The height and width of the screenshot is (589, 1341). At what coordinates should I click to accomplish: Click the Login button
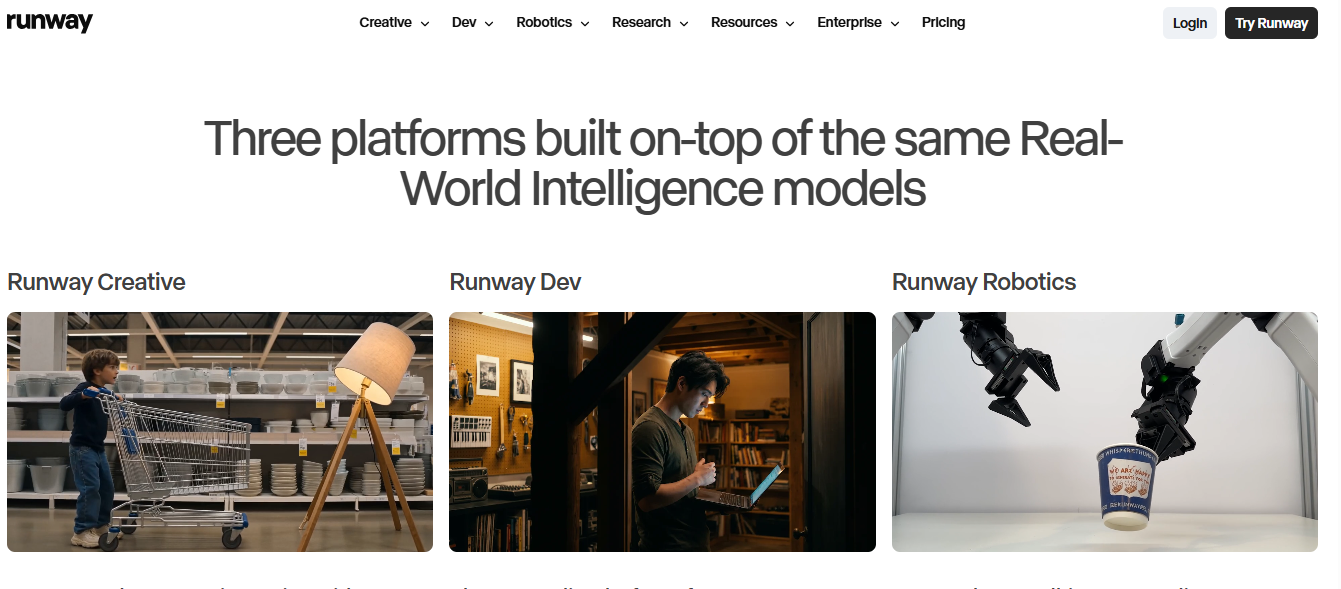tap(1190, 23)
